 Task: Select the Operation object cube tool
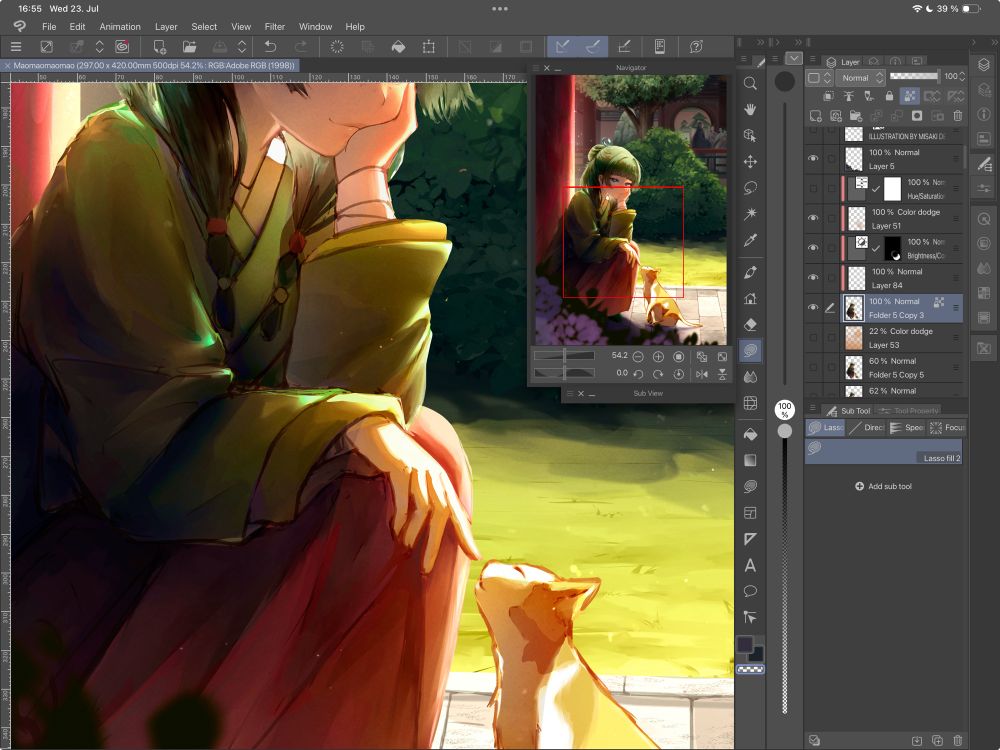pyautogui.click(x=750, y=135)
